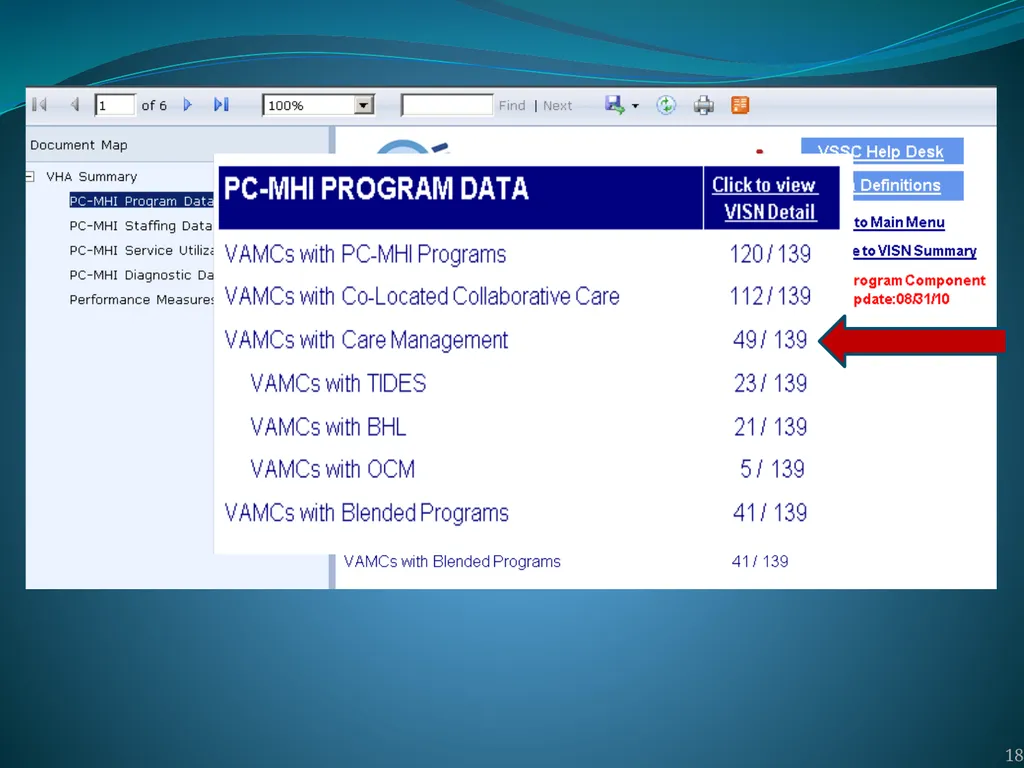Go to first page of report

(39, 104)
